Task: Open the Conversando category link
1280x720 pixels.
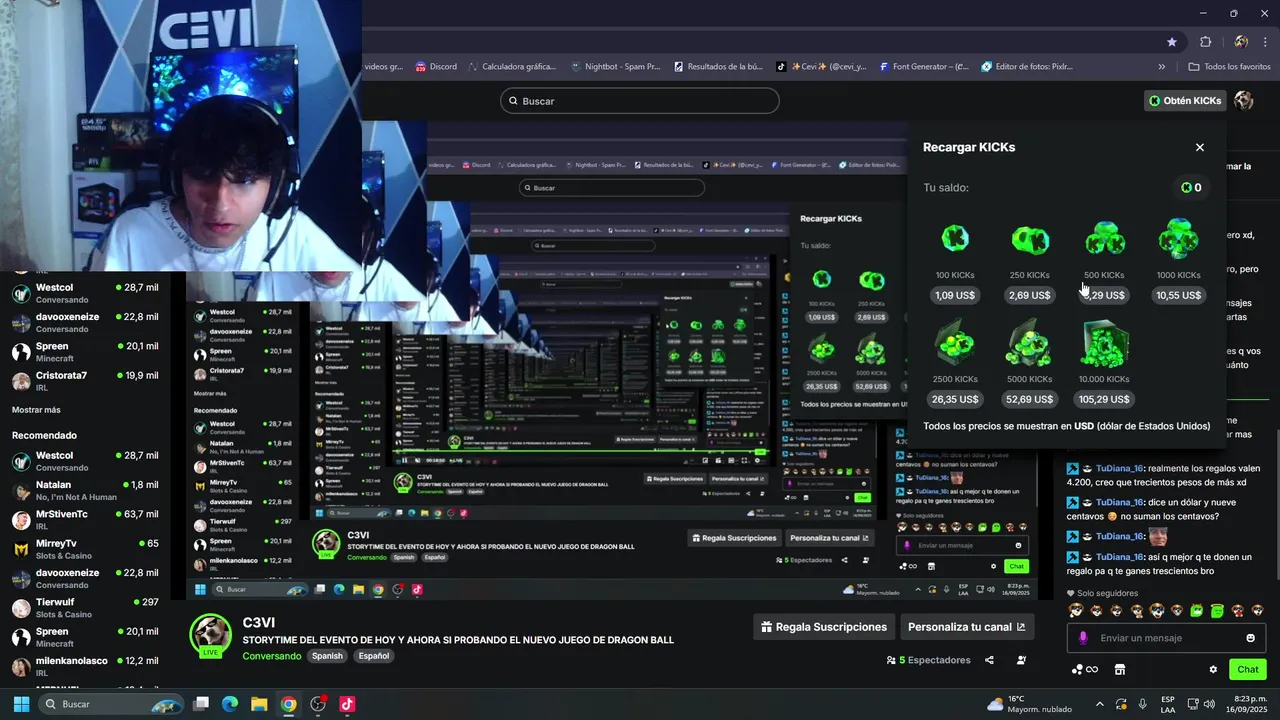Action: 271,656
